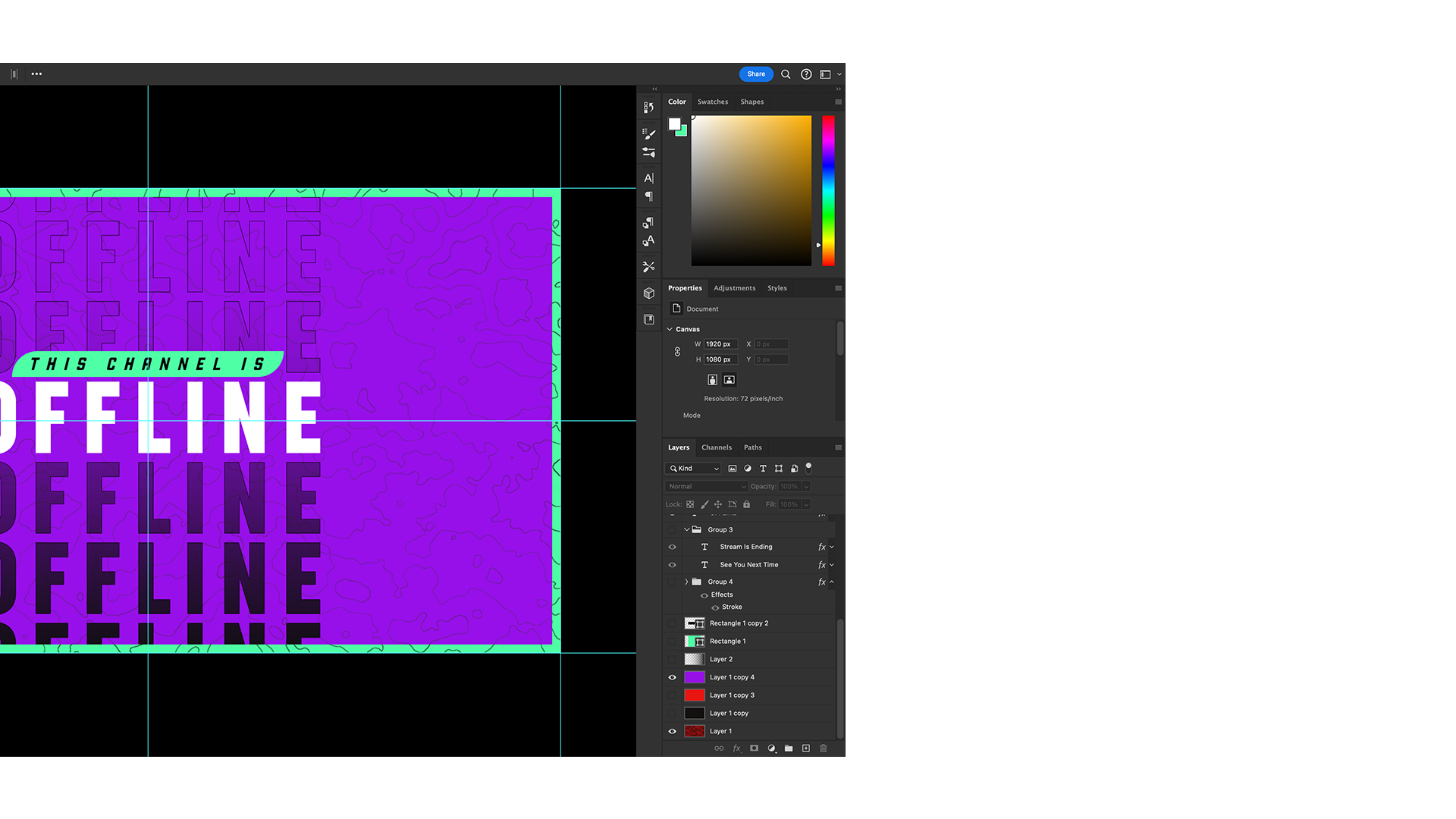Image resolution: width=1456 pixels, height=819 pixels.
Task: Switch to the Swatches tab
Action: [x=712, y=101]
